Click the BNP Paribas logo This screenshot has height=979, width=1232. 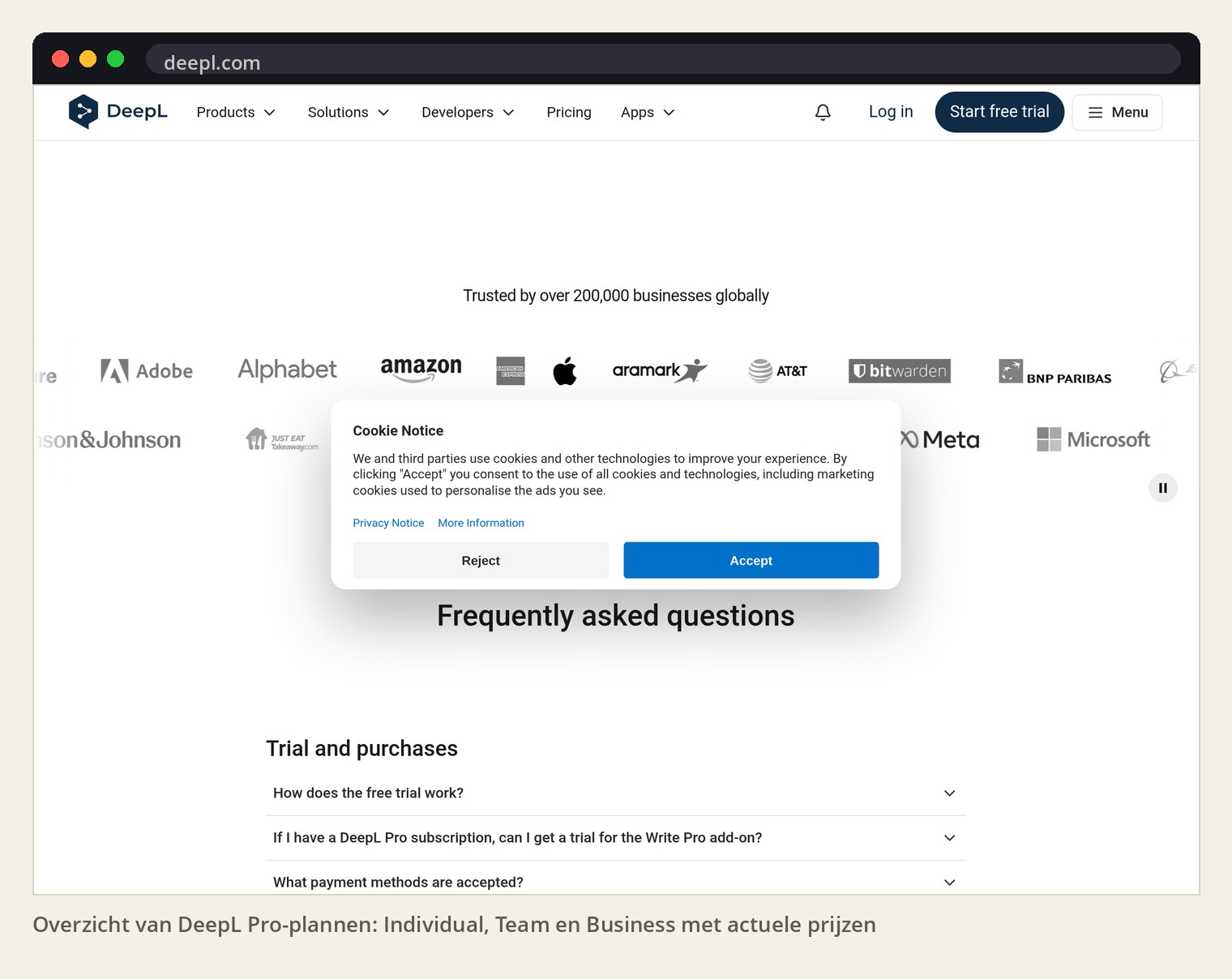[x=1054, y=371]
